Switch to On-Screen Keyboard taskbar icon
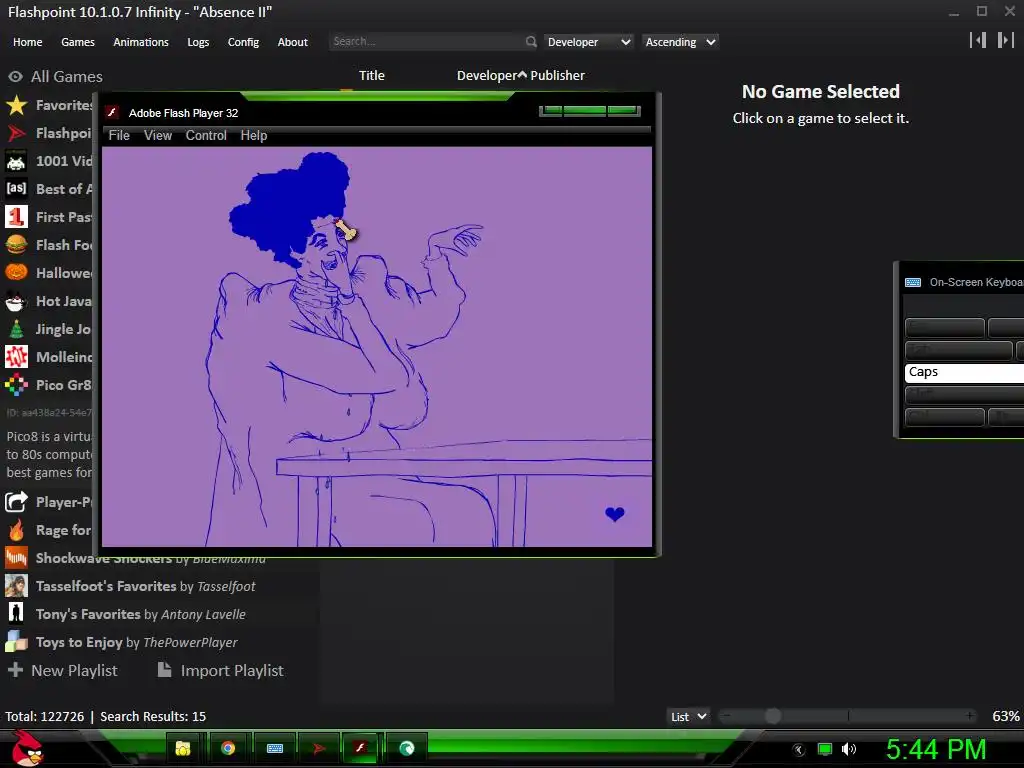The width and height of the screenshot is (1024, 768). (275, 748)
